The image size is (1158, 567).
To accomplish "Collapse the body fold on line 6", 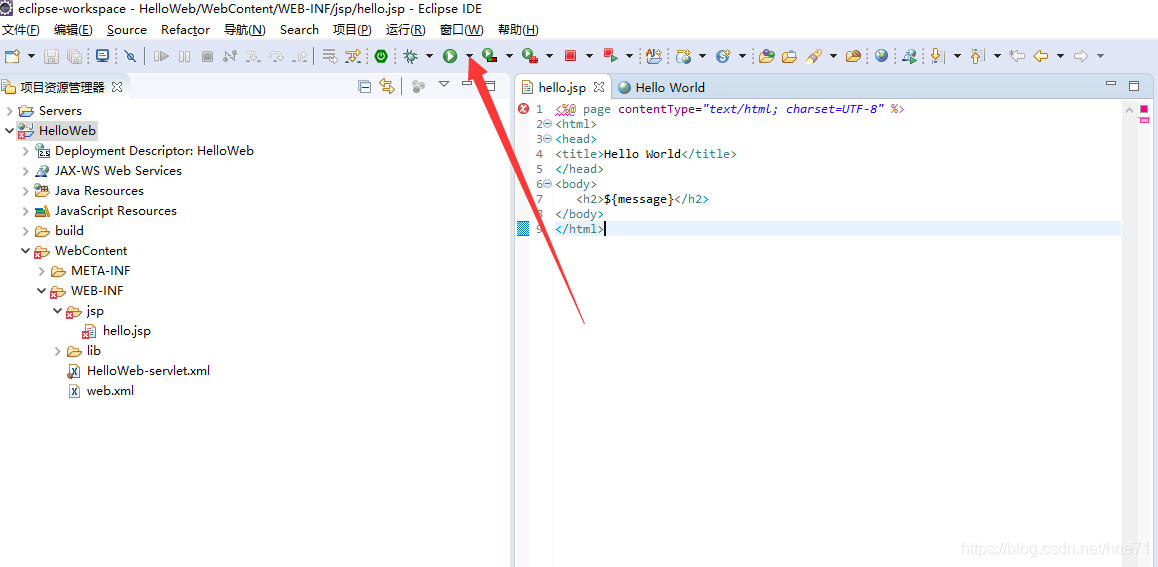I will point(548,184).
